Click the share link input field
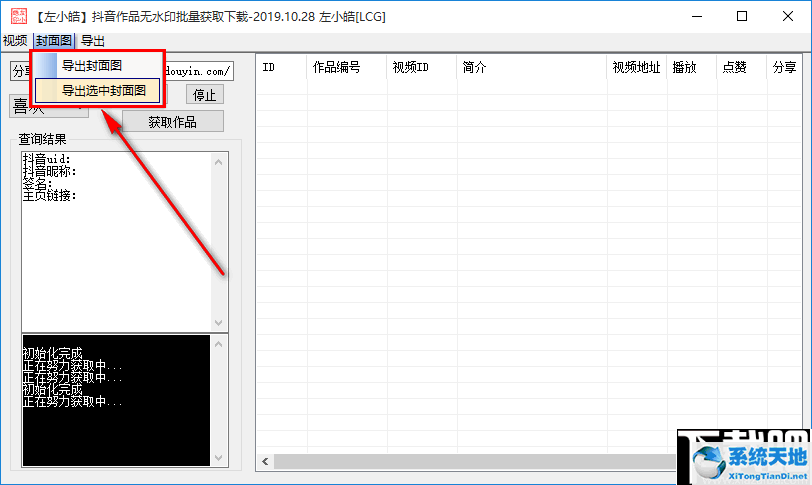The image size is (812, 485). (x=199, y=71)
